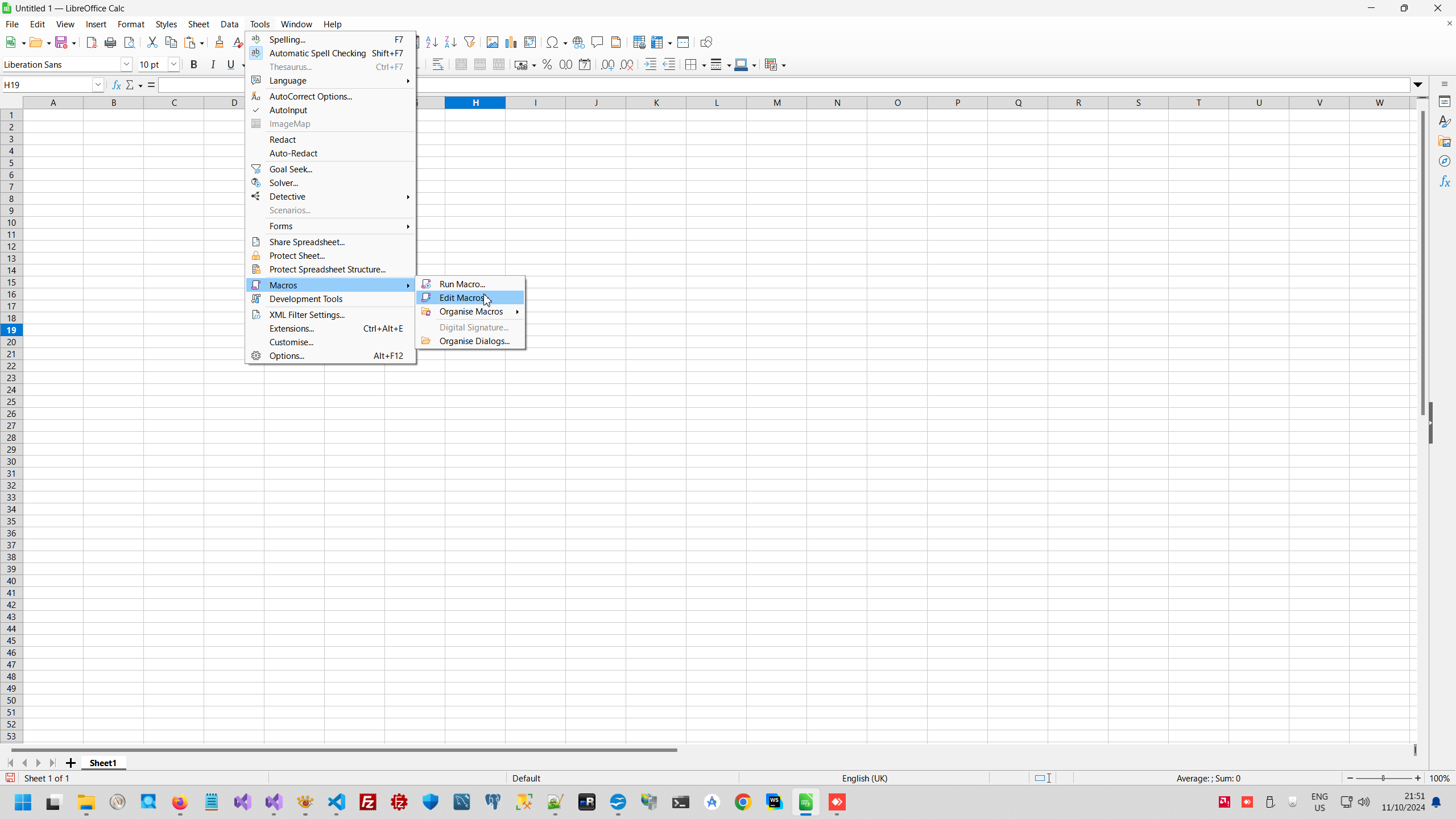Click the Insert Image toolbar icon

coord(492,42)
